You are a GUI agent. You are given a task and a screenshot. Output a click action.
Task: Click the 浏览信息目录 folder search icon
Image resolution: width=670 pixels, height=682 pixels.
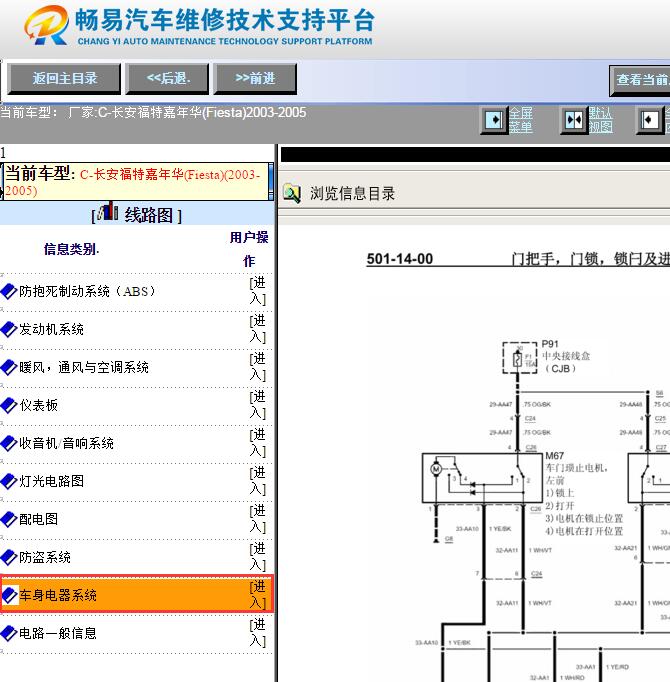click(x=292, y=194)
